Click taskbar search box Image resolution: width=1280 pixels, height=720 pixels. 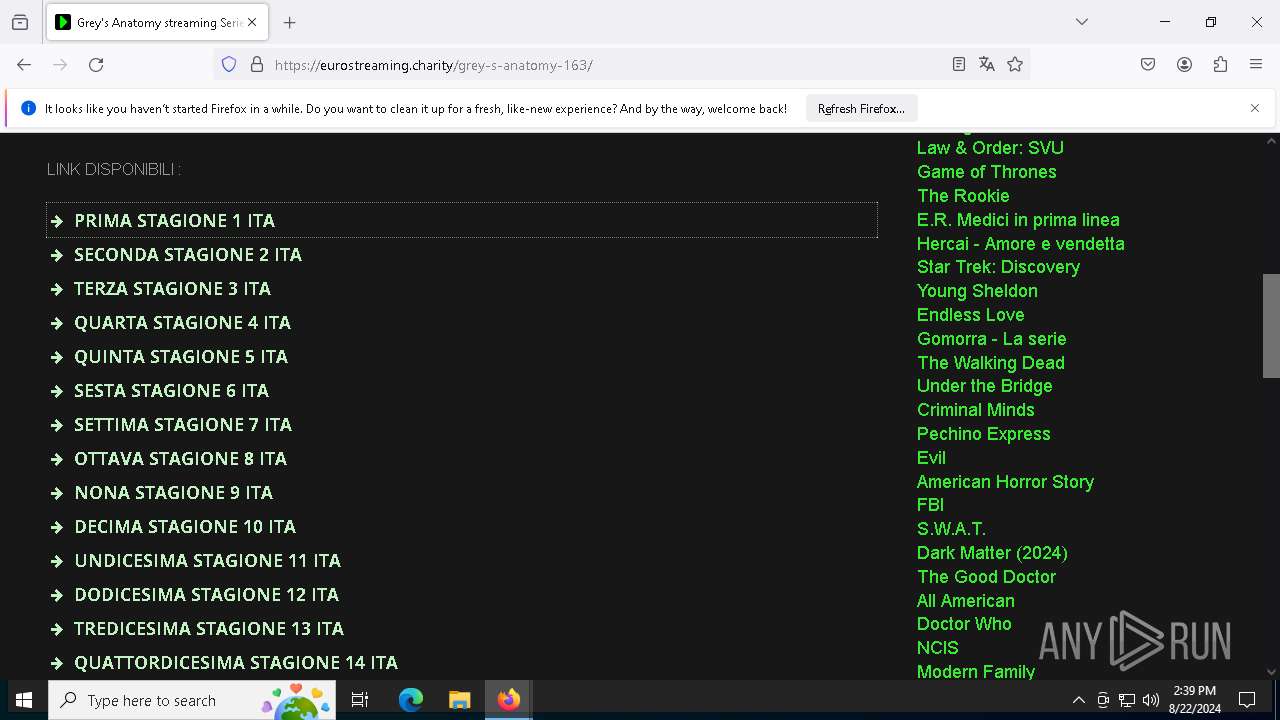coord(192,700)
